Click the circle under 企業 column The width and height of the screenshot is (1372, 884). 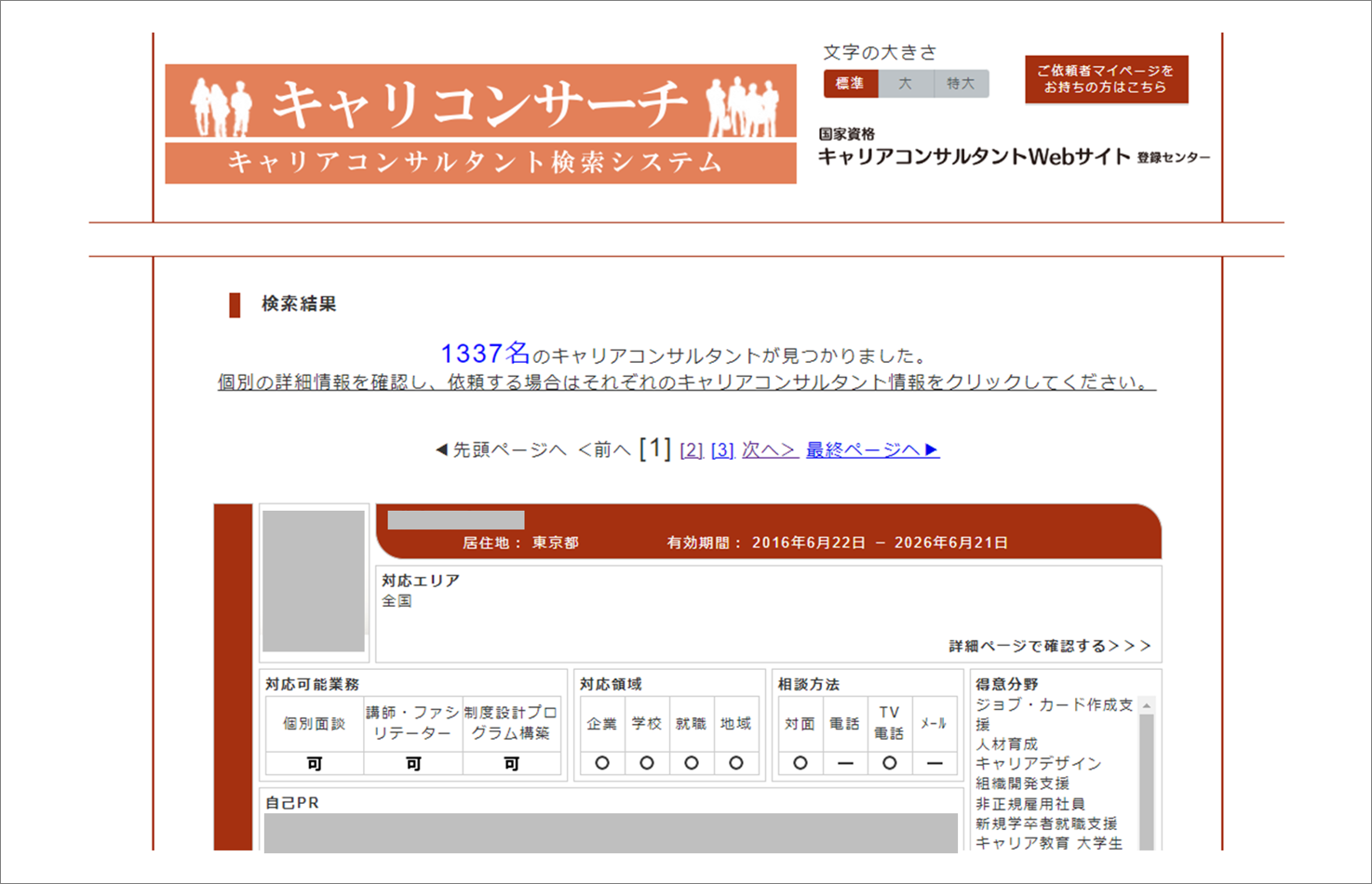coord(602,763)
